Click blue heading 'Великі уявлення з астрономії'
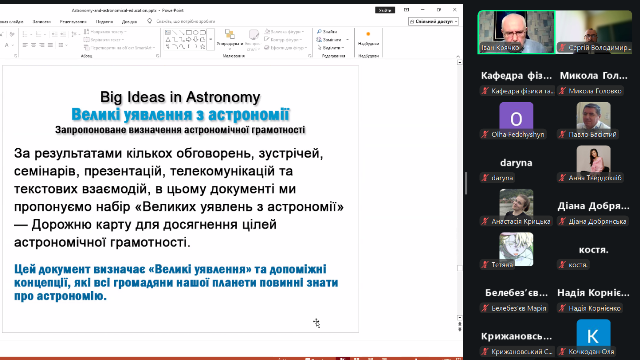The height and width of the screenshot is (360, 640). [x=180, y=115]
